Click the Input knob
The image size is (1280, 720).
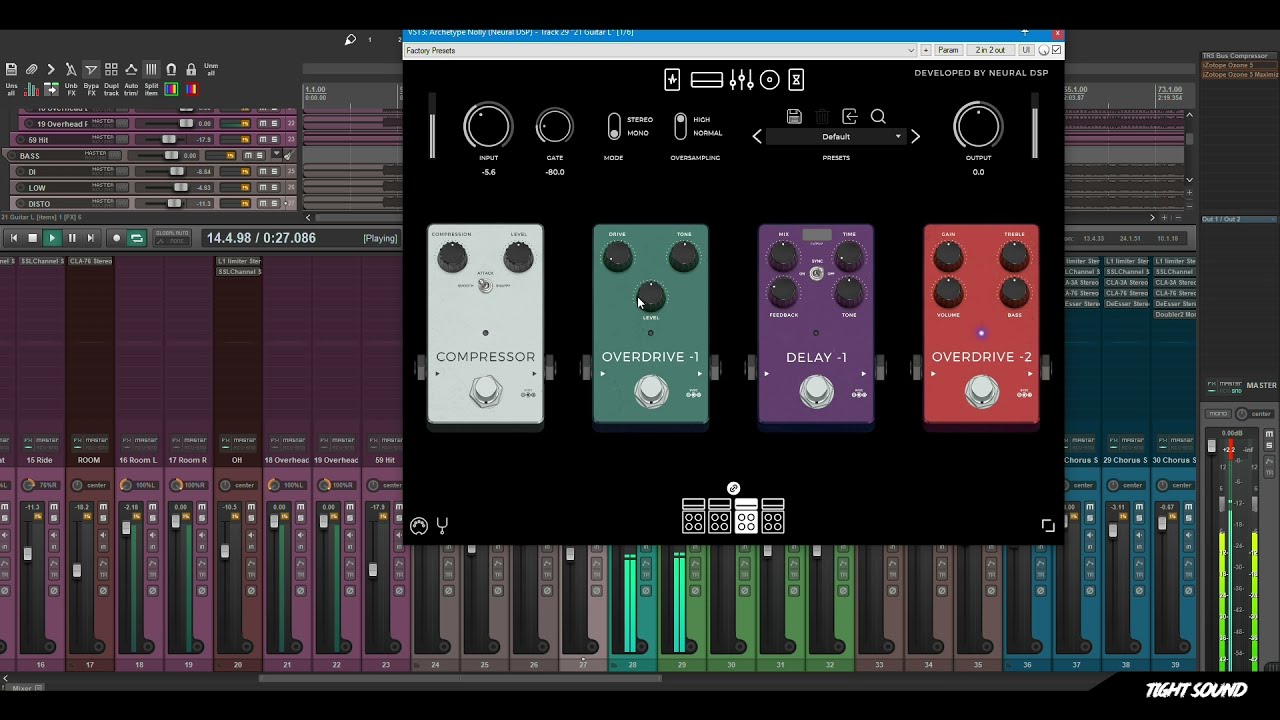(x=488, y=127)
